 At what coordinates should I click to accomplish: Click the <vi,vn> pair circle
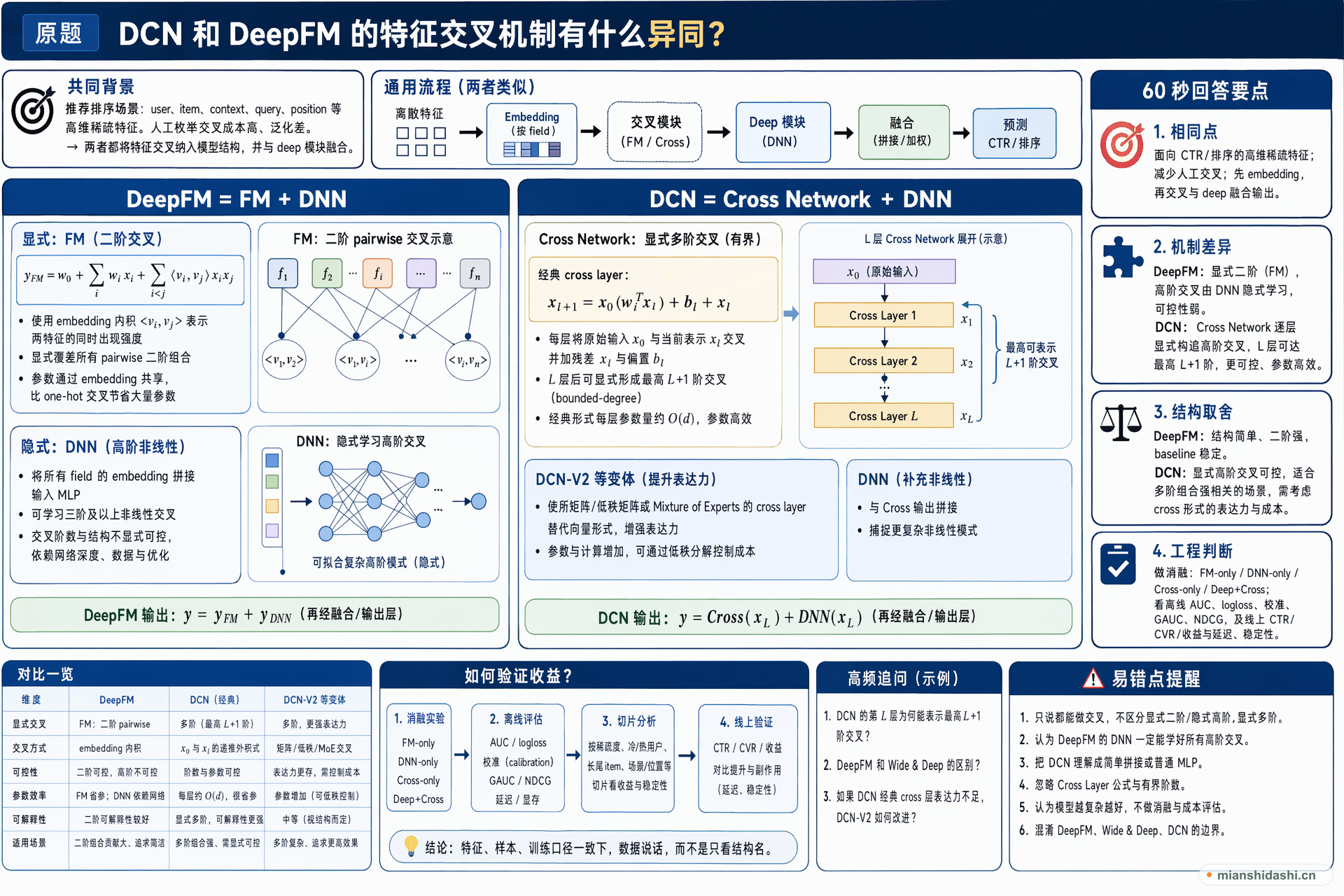(x=468, y=360)
